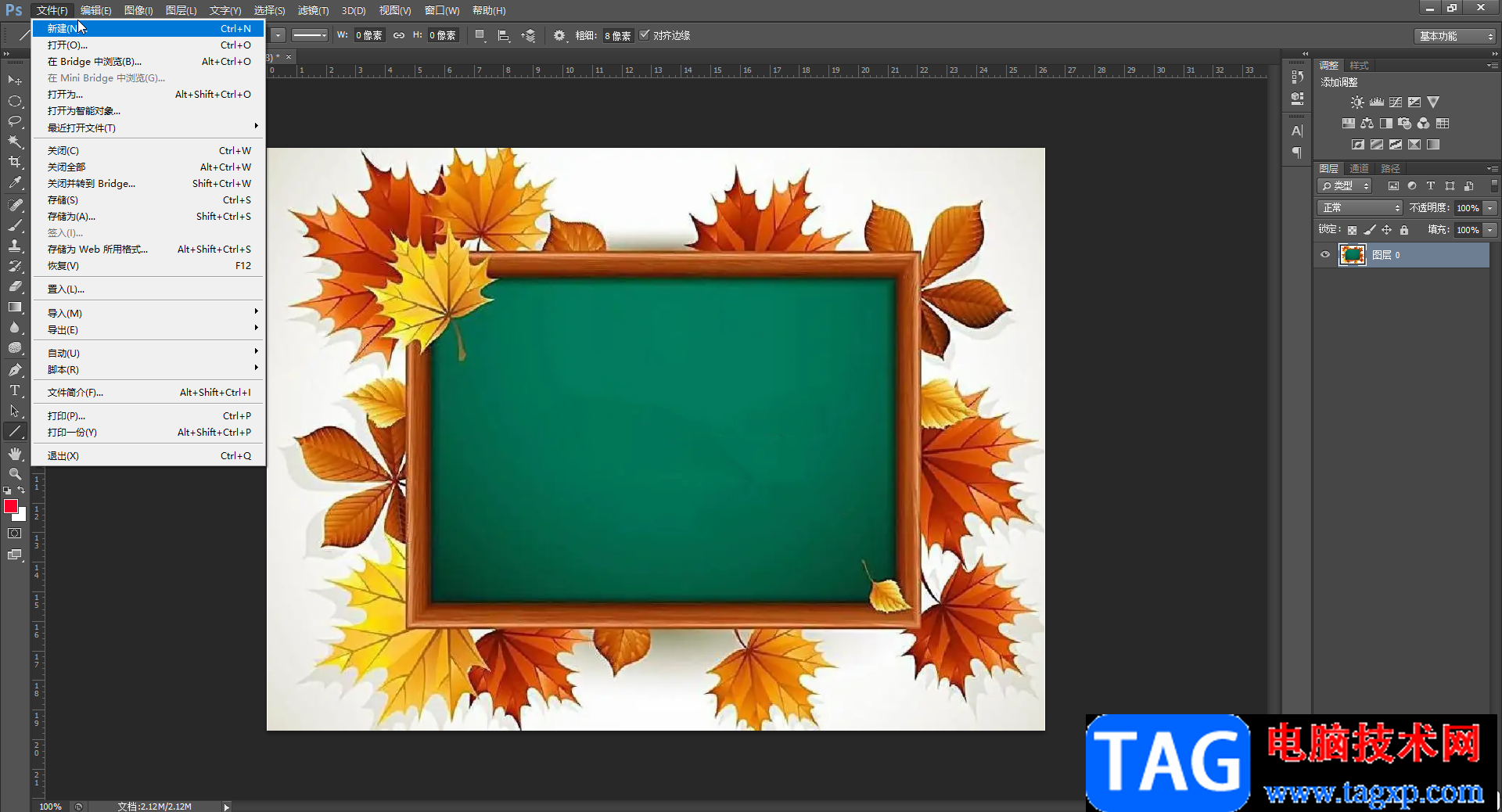The height and width of the screenshot is (812, 1502).
Task: Open the Paragraph panel icon
Action: tap(1297, 152)
